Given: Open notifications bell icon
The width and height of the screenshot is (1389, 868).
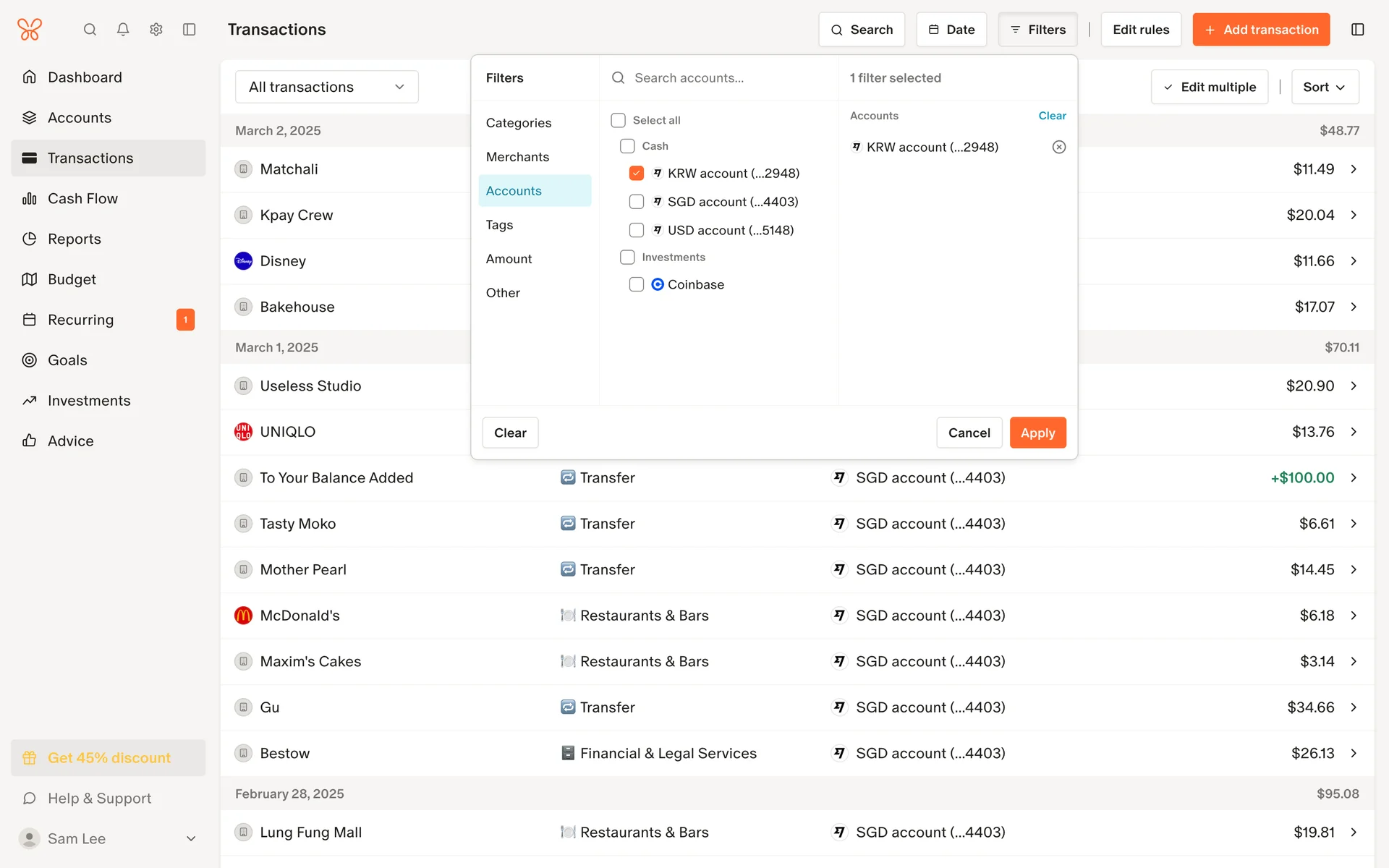Looking at the screenshot, I should pos(123,30).
